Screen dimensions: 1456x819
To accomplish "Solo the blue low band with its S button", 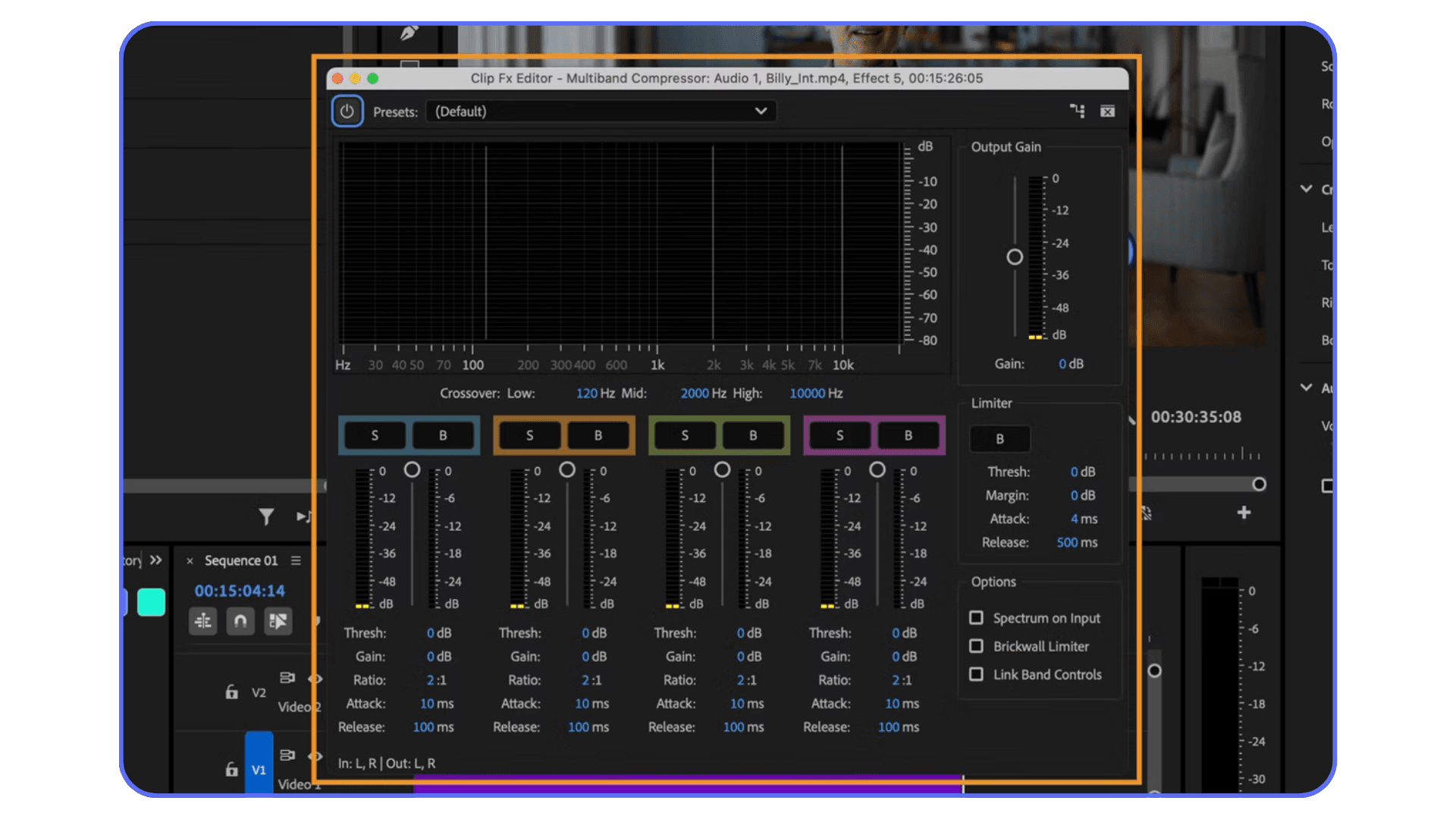I will (x=374, y=435).
